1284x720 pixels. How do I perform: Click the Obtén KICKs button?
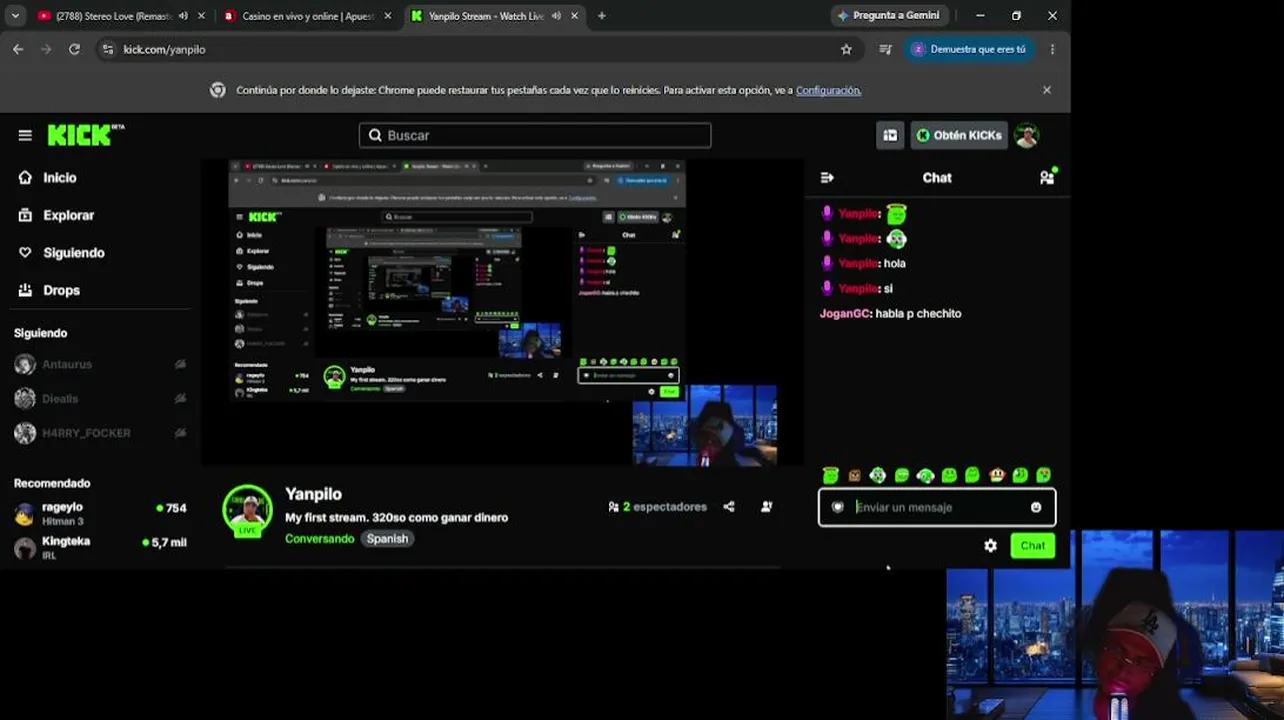pyautogui.click(x=959, y=135)
